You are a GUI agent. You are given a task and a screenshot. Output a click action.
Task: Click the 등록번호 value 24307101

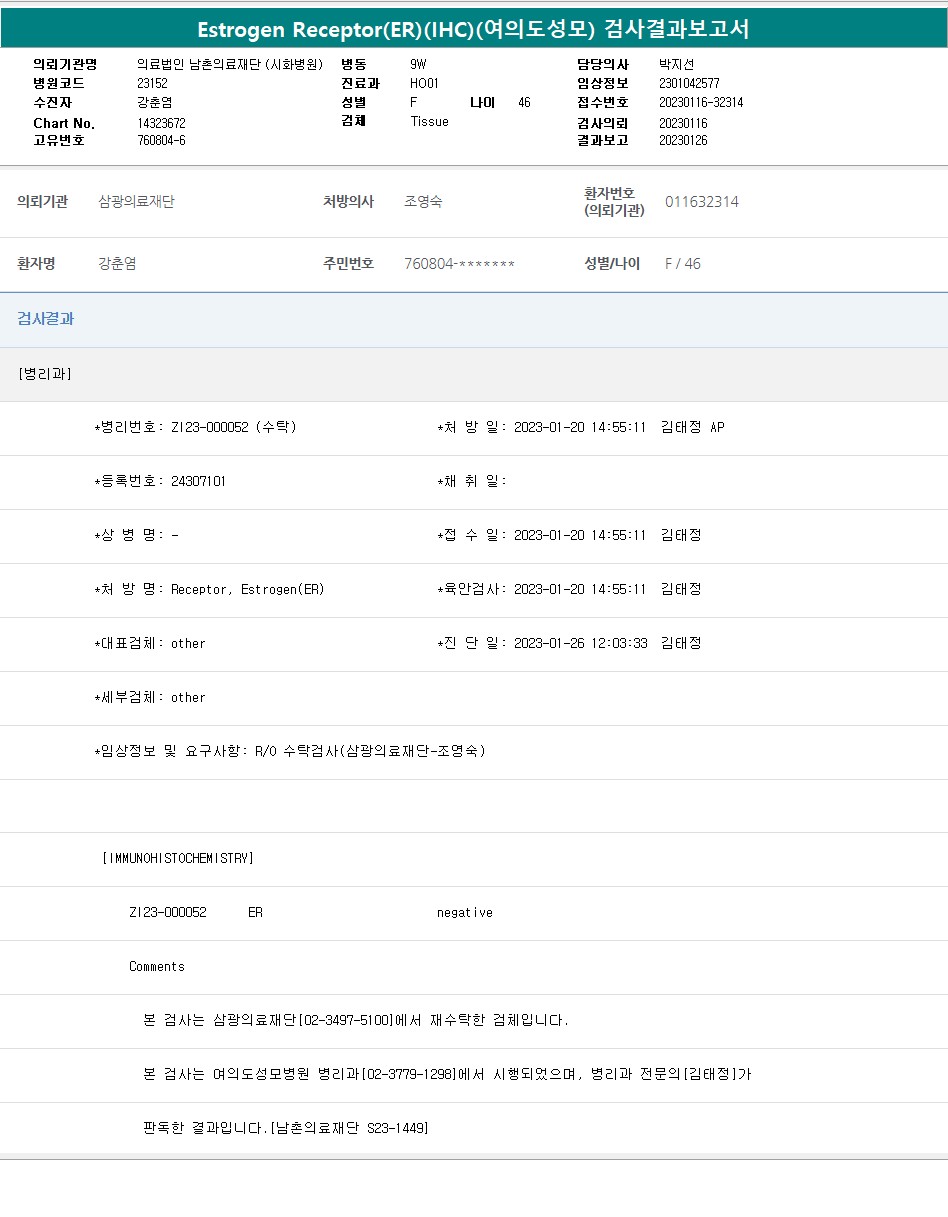198,481
